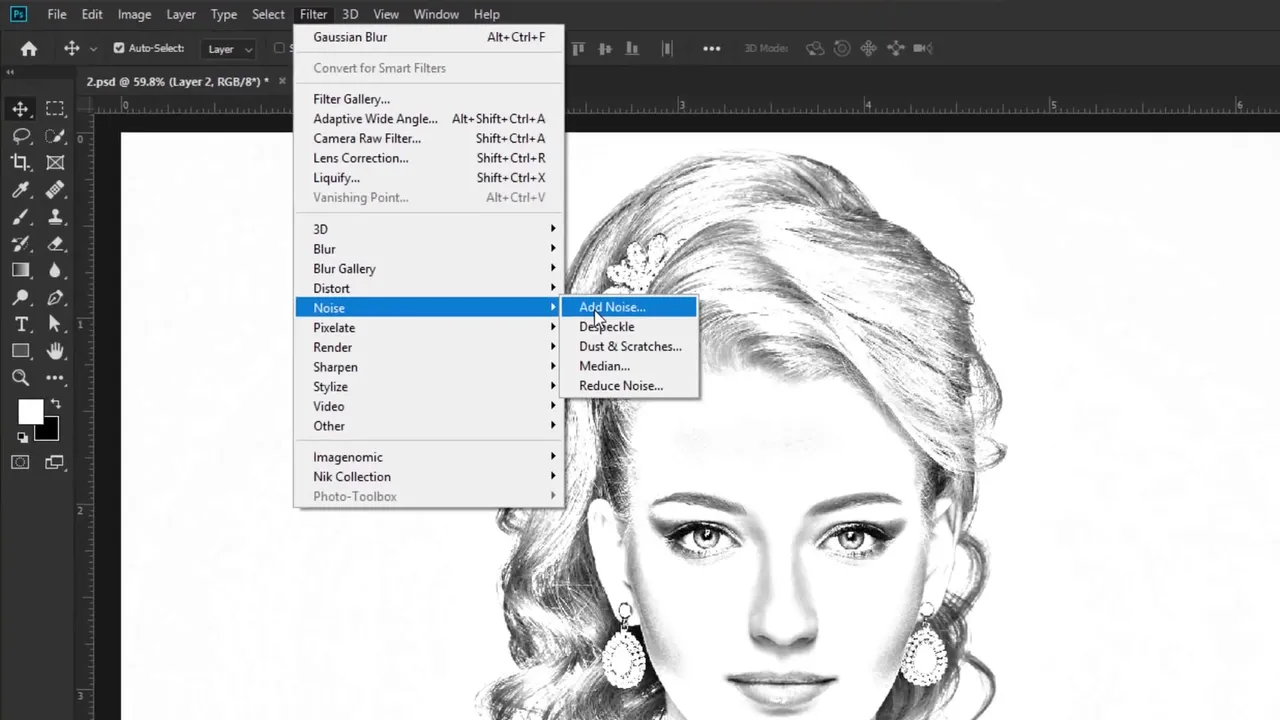Select the Gradient tool
1280x720 pixels.
coord(20,270)
